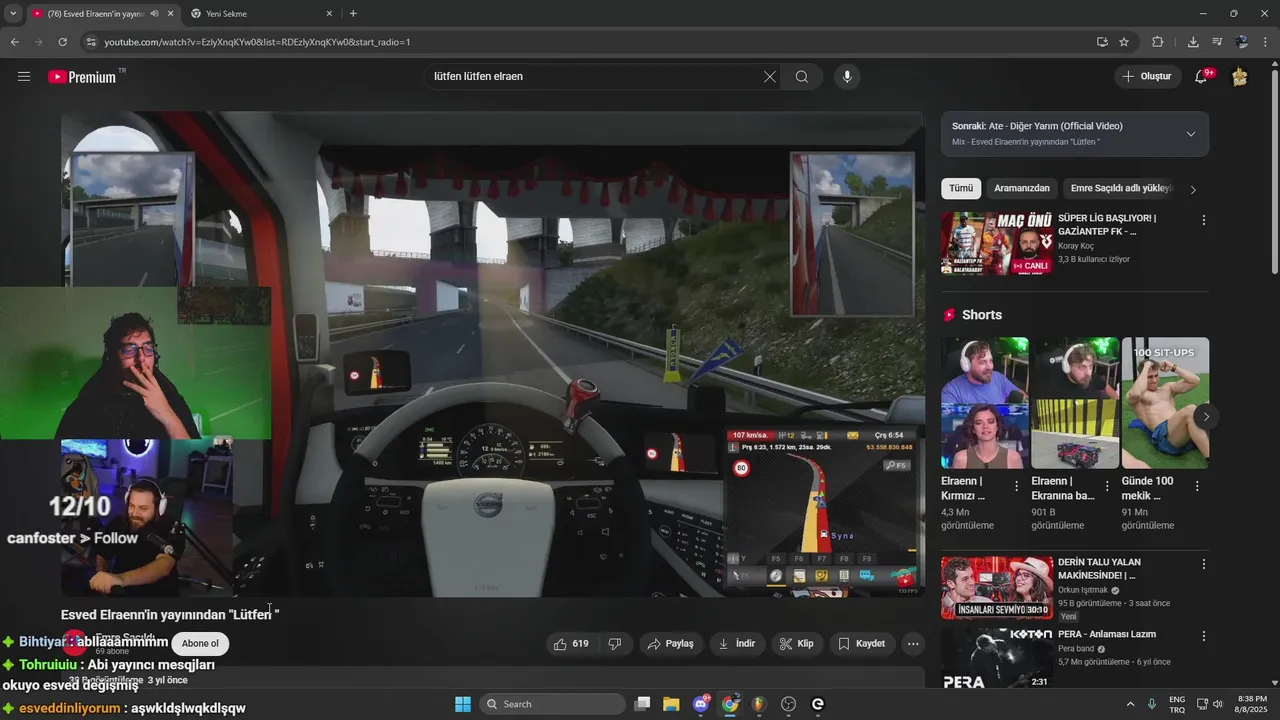Open options for Süper Lig Başlıyor video

pyautogui.click(x=1203, y=220)
